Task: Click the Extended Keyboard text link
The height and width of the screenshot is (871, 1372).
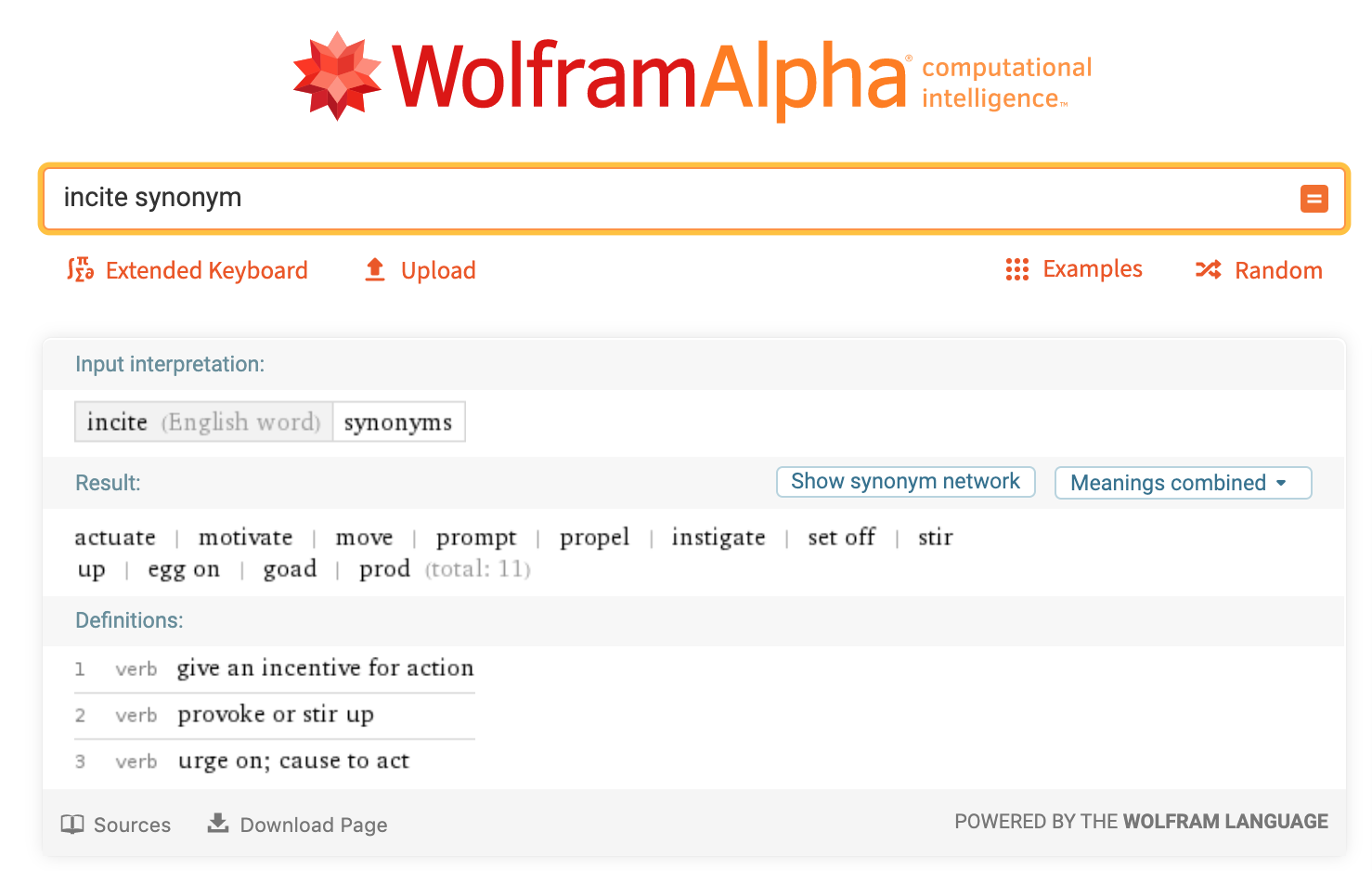Action: click(x=206, y=270)
